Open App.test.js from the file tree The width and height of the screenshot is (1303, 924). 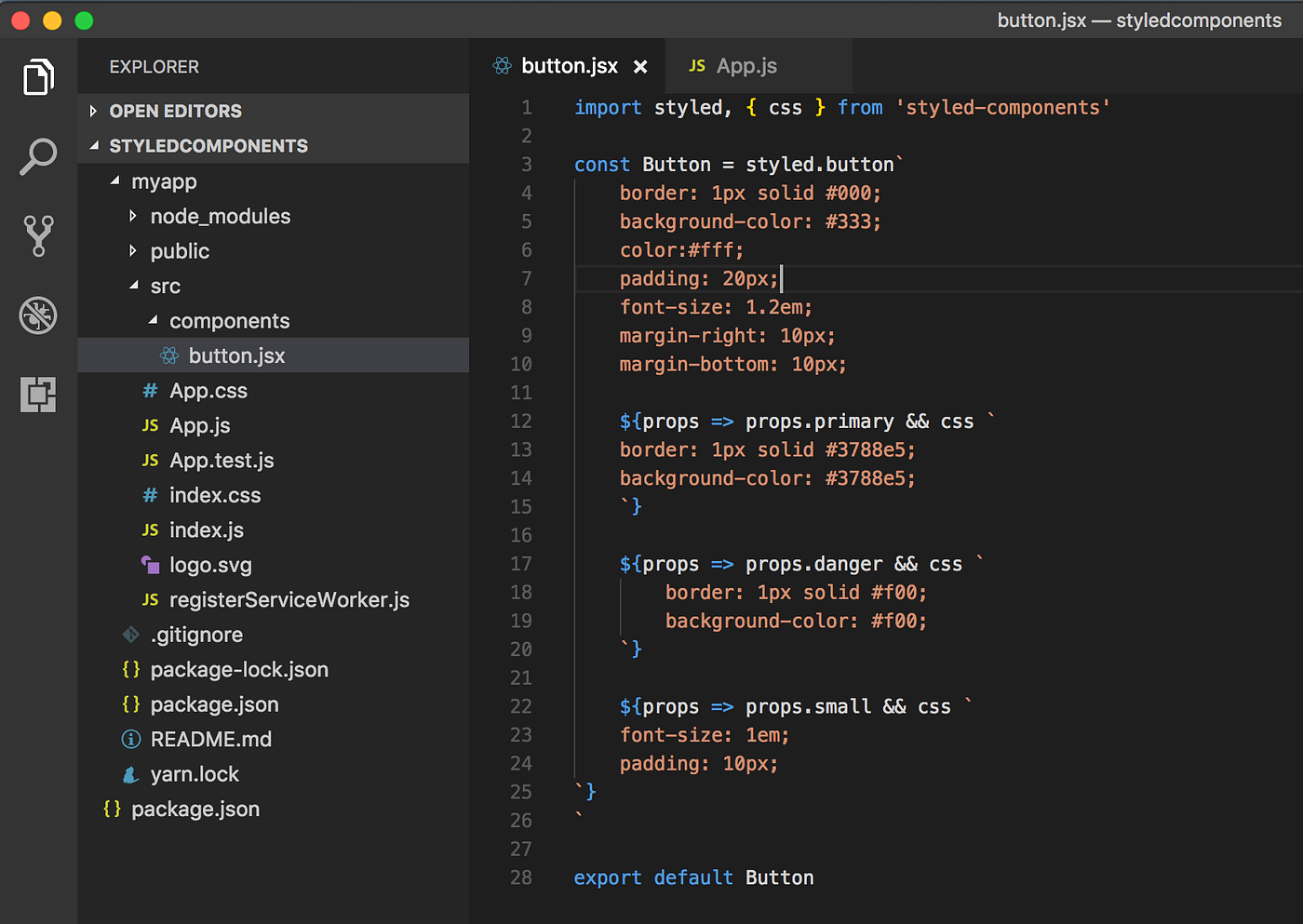[222, 461]
